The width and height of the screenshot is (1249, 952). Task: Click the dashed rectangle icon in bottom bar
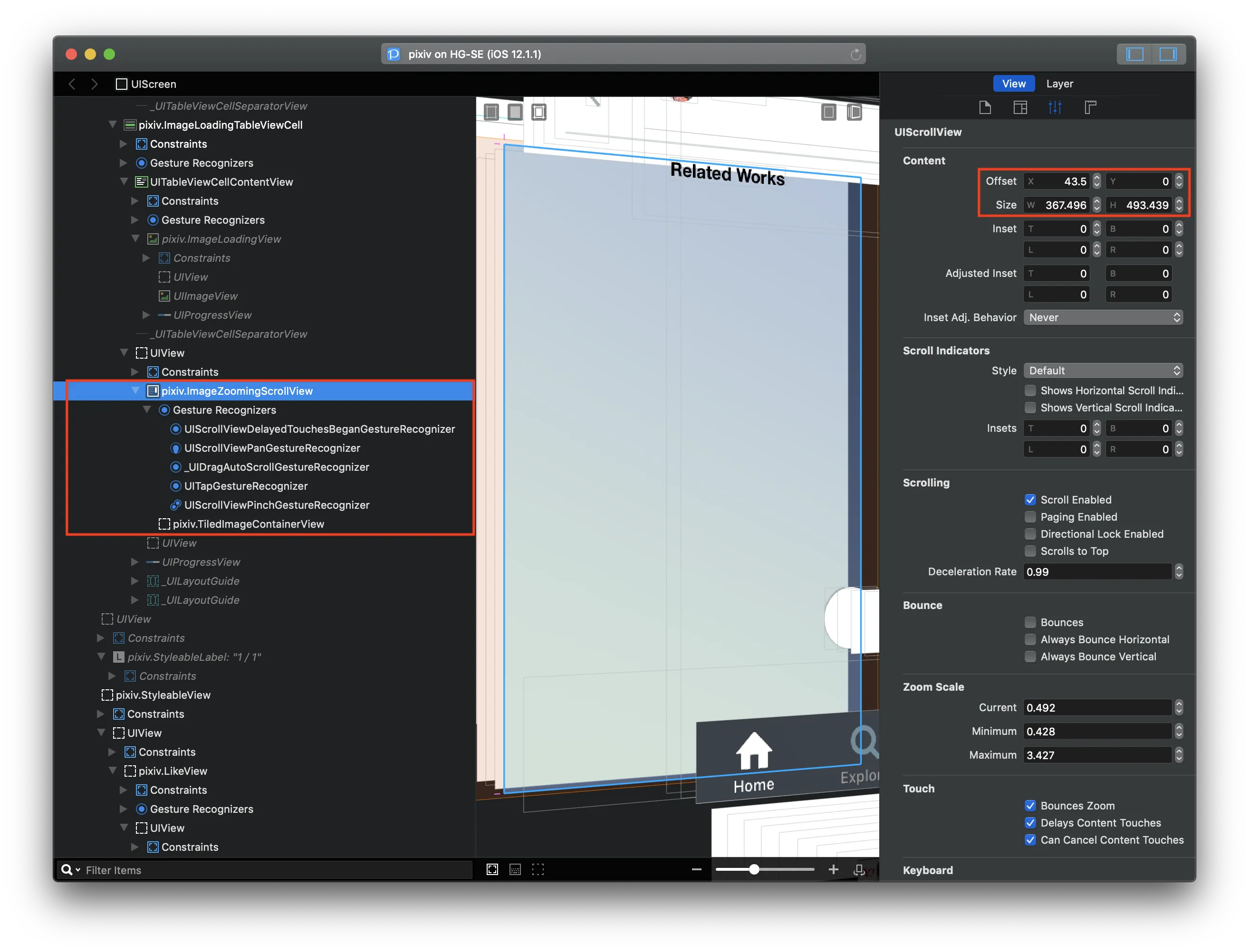[x=538, y=870]
